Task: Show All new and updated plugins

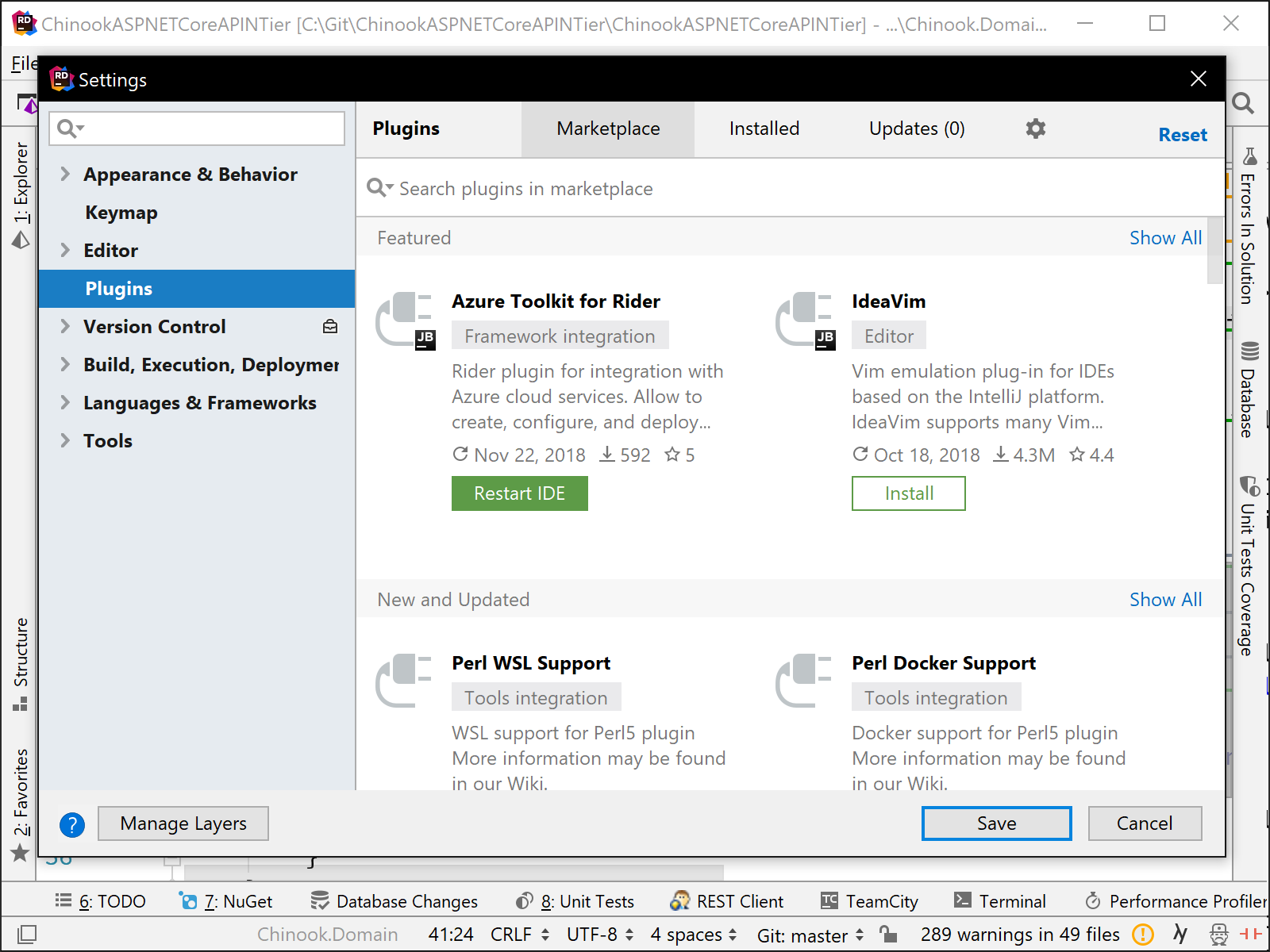Action: 1165,600
